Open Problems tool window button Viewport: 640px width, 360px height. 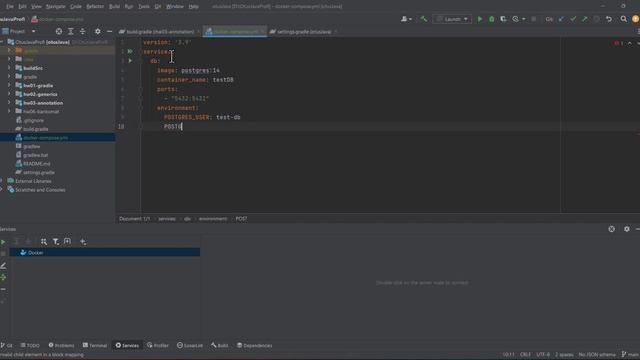click(x=61, y=345)
